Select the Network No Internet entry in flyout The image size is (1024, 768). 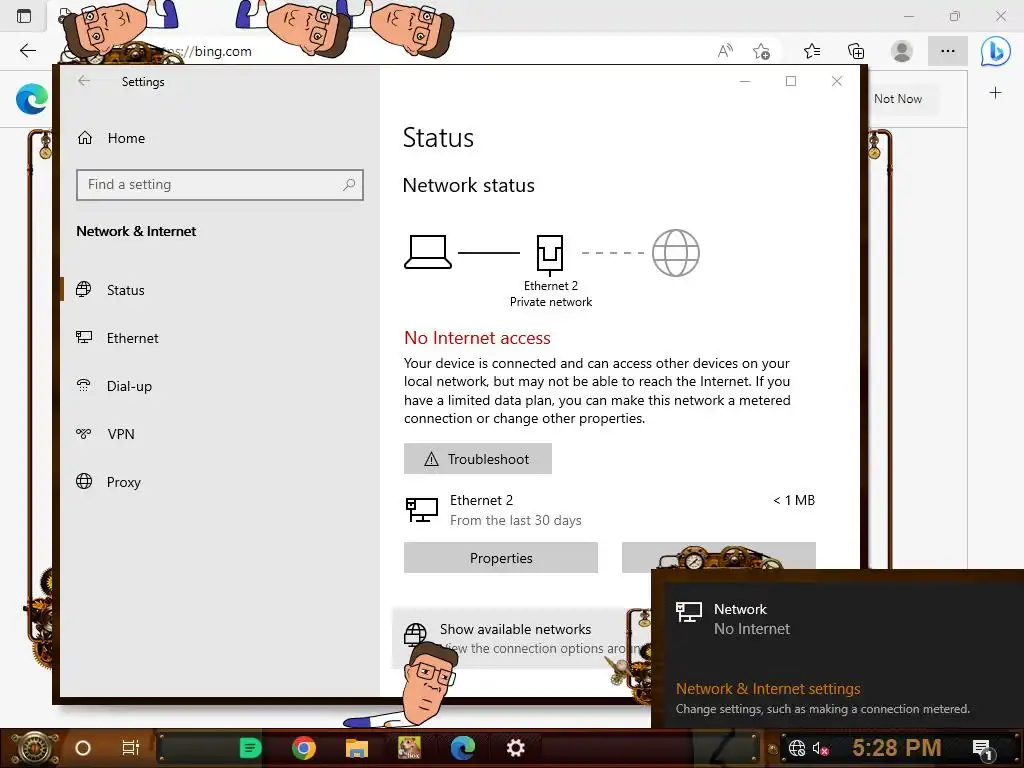[837, 618]
